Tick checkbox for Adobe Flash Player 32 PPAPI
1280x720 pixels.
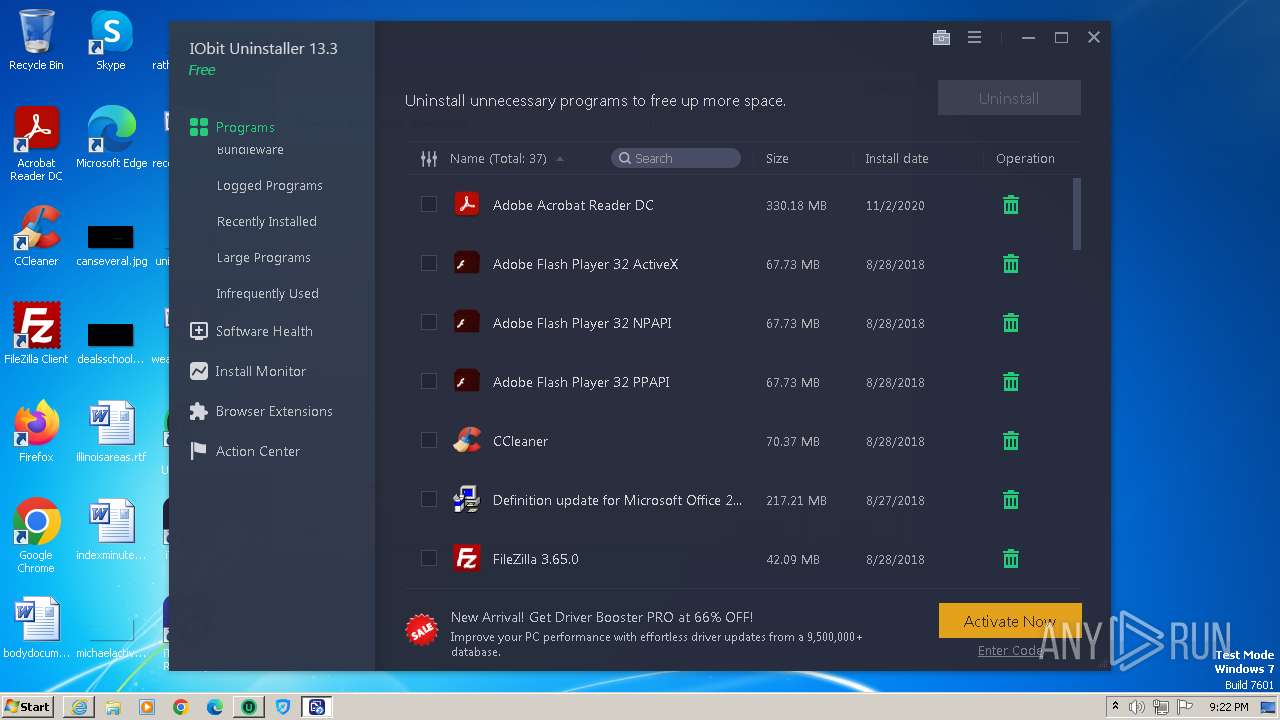click(429, 382)
